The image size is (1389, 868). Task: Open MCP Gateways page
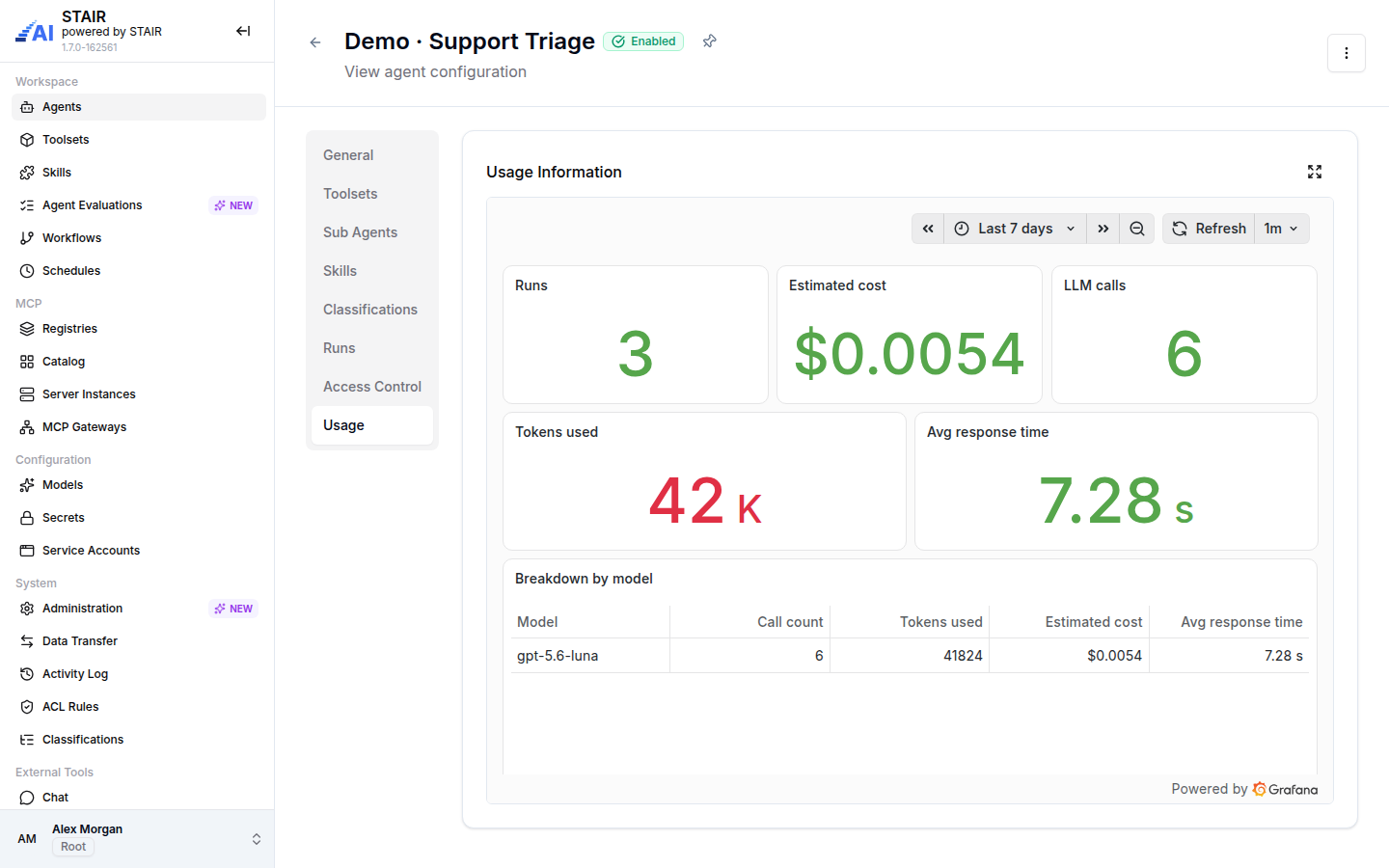click(x=139, y=427)
